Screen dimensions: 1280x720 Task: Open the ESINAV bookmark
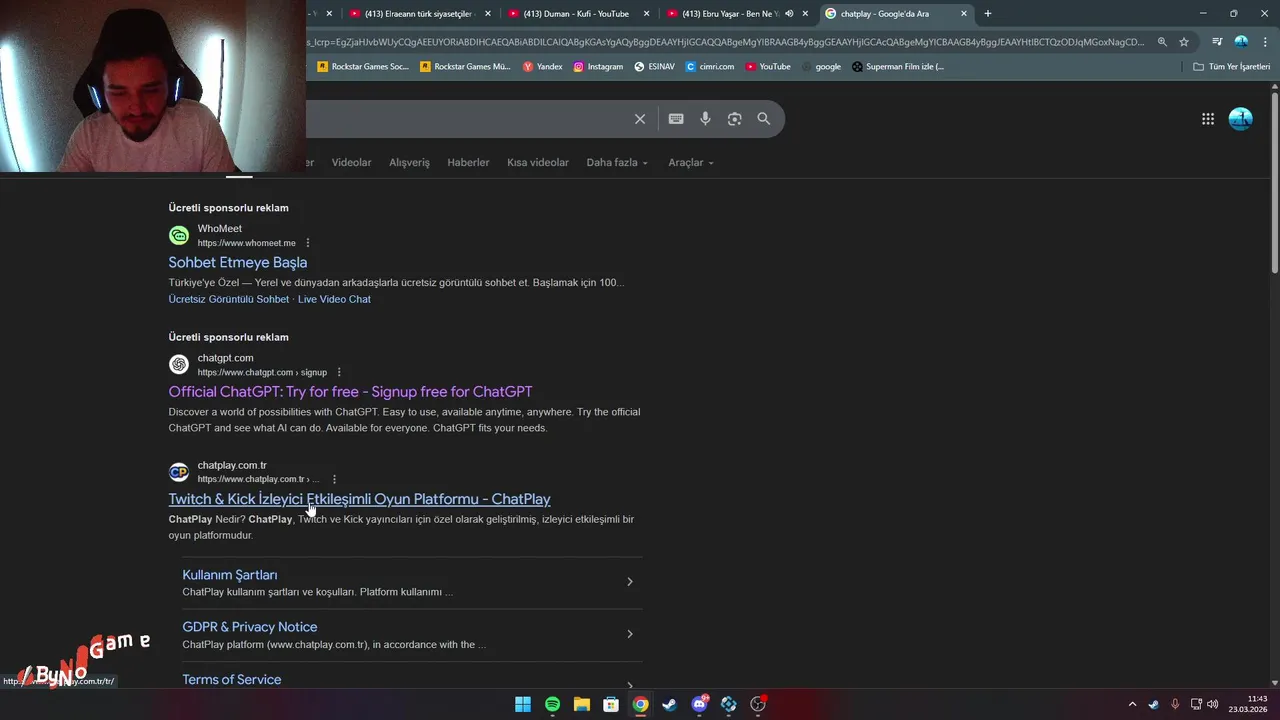click(x=655, y=67)
